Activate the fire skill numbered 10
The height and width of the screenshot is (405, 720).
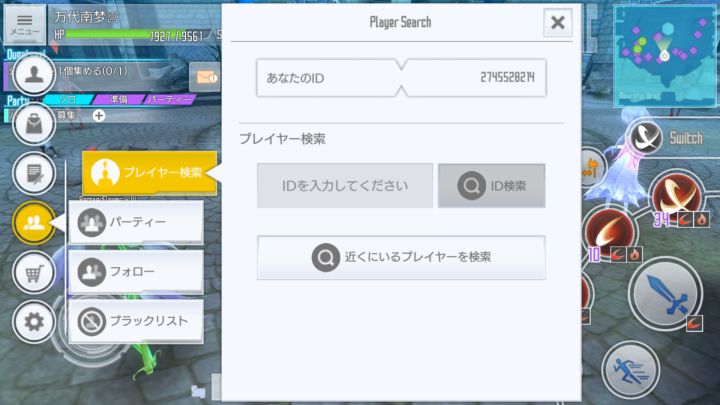(610, 233)
